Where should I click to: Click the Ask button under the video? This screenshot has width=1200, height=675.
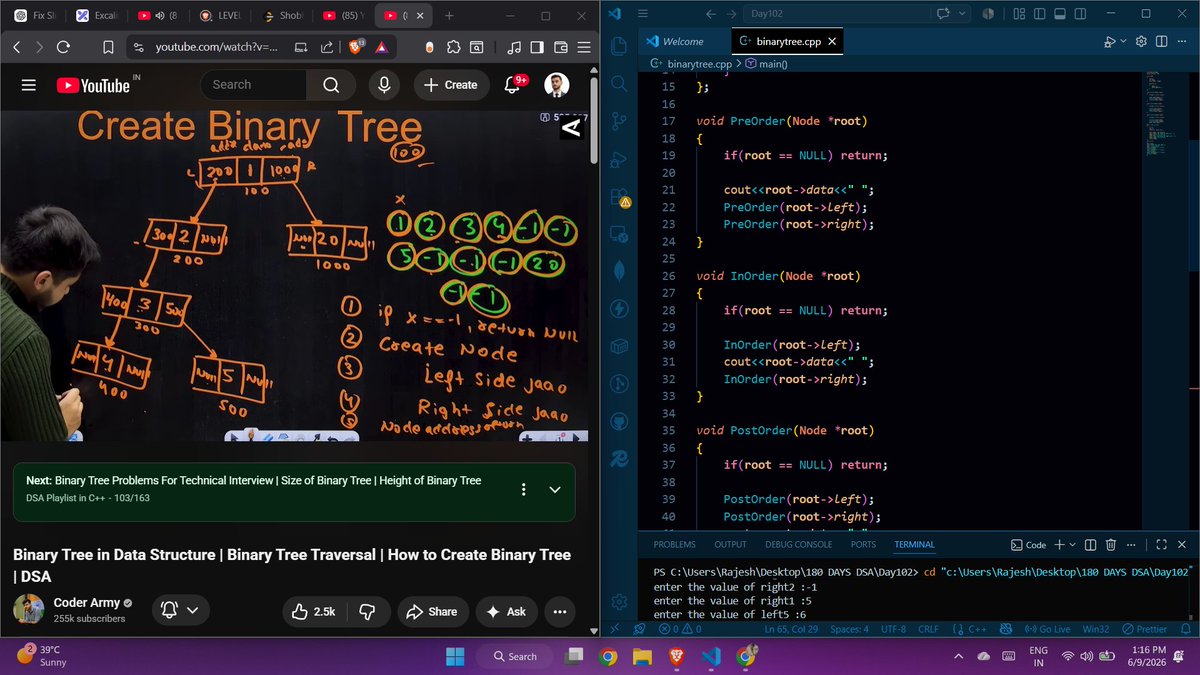pos(506,611)
